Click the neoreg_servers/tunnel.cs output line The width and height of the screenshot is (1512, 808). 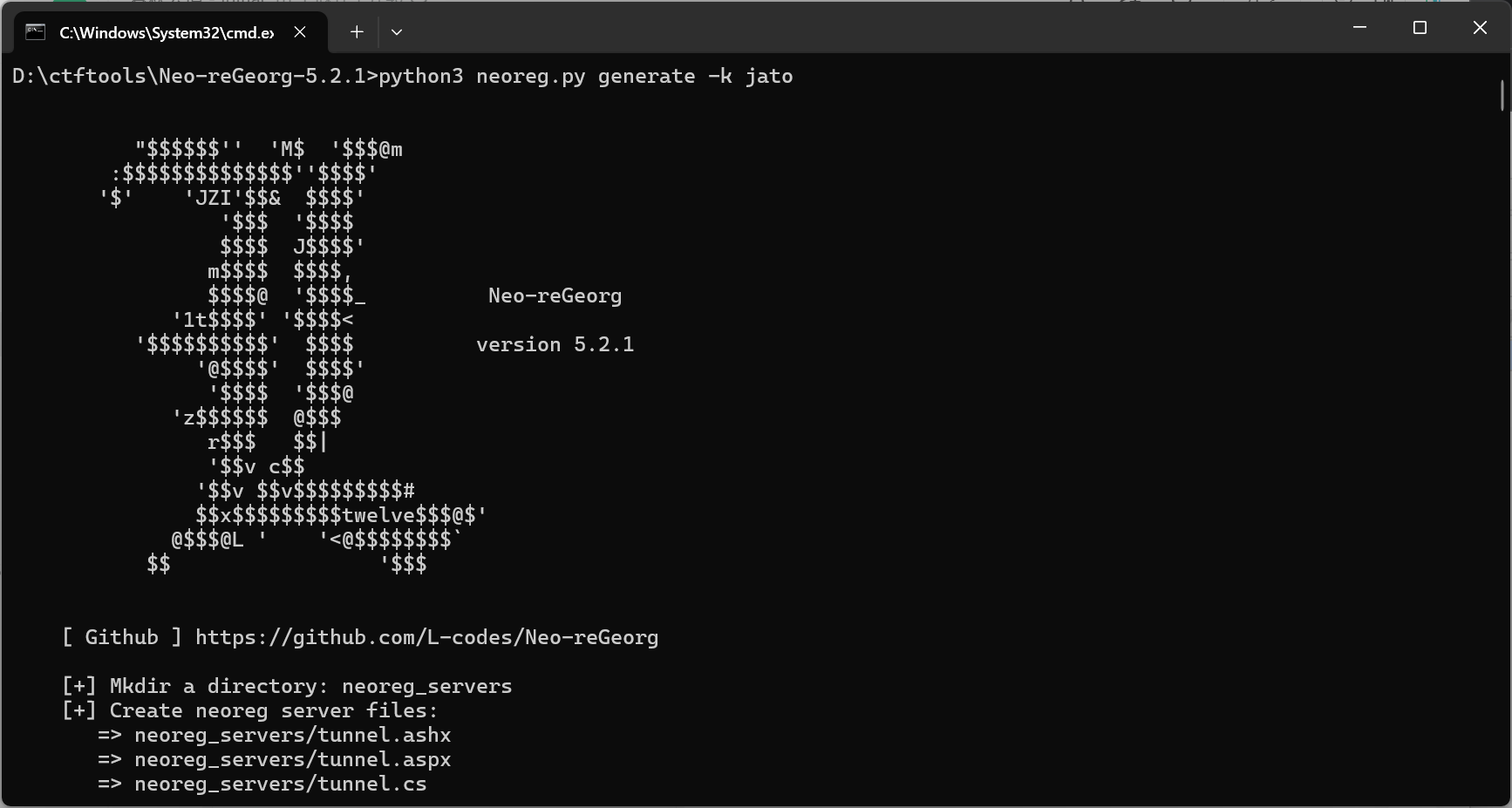tap(280, 784)
